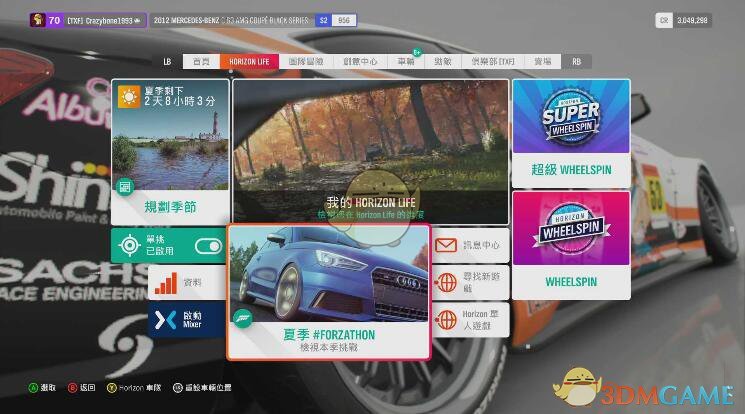
Task: Launch Mixer via 啟動 Mixer tile
Action: click(x=187, y=320)
